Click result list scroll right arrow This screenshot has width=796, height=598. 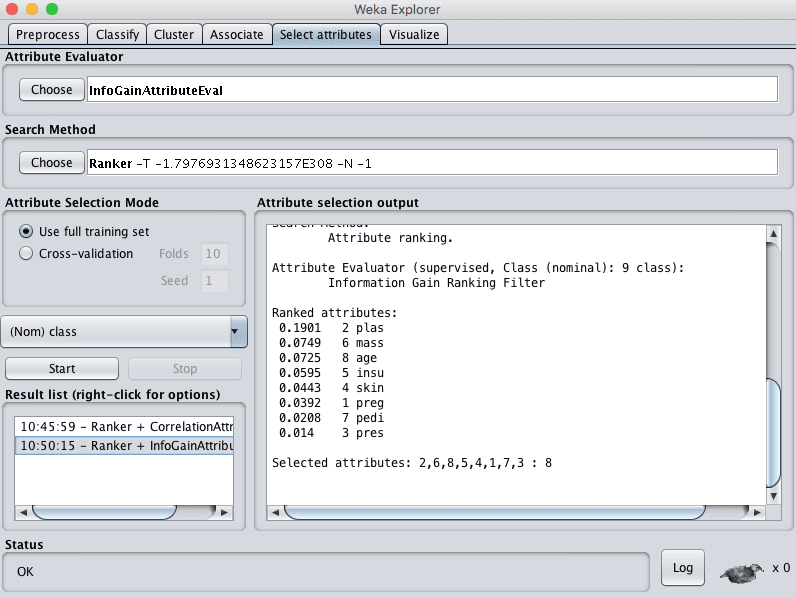[x=224, y=512]
